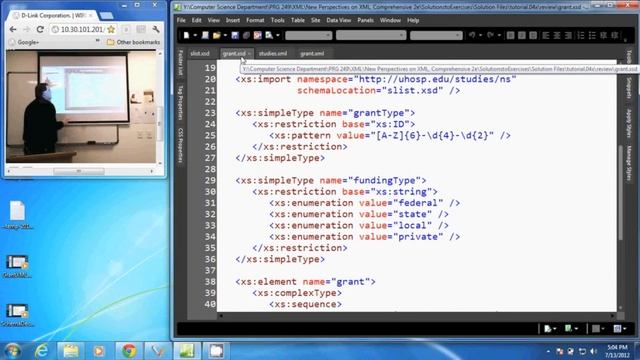Click the Bulleted list icon
Viewport: 640px width, 360px height.
[x=592, y=36]
